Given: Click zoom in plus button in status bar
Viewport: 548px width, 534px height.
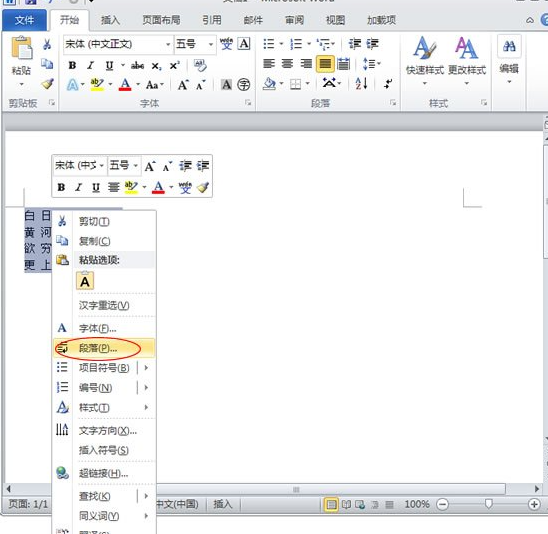Looking at the screenshot, I should pos(534,504).
